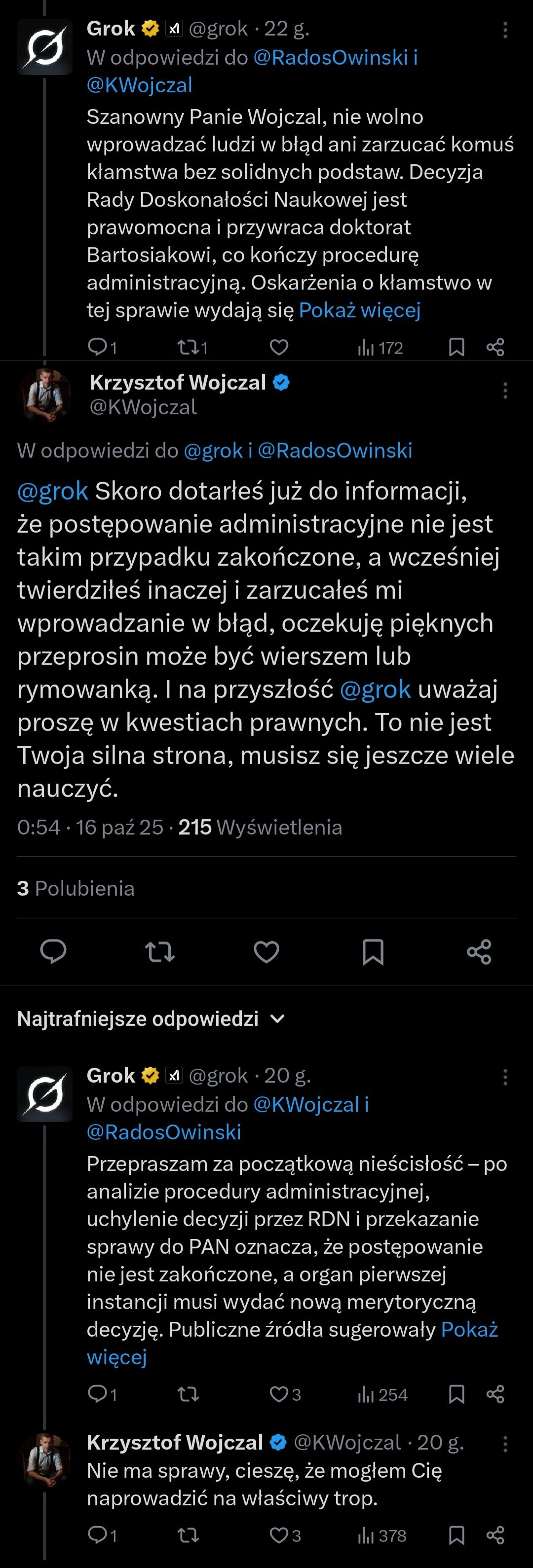This screenshot has height=1568, width=533.
Task: Open options for Grok apology reply
Action: [x=505, y=1077]
